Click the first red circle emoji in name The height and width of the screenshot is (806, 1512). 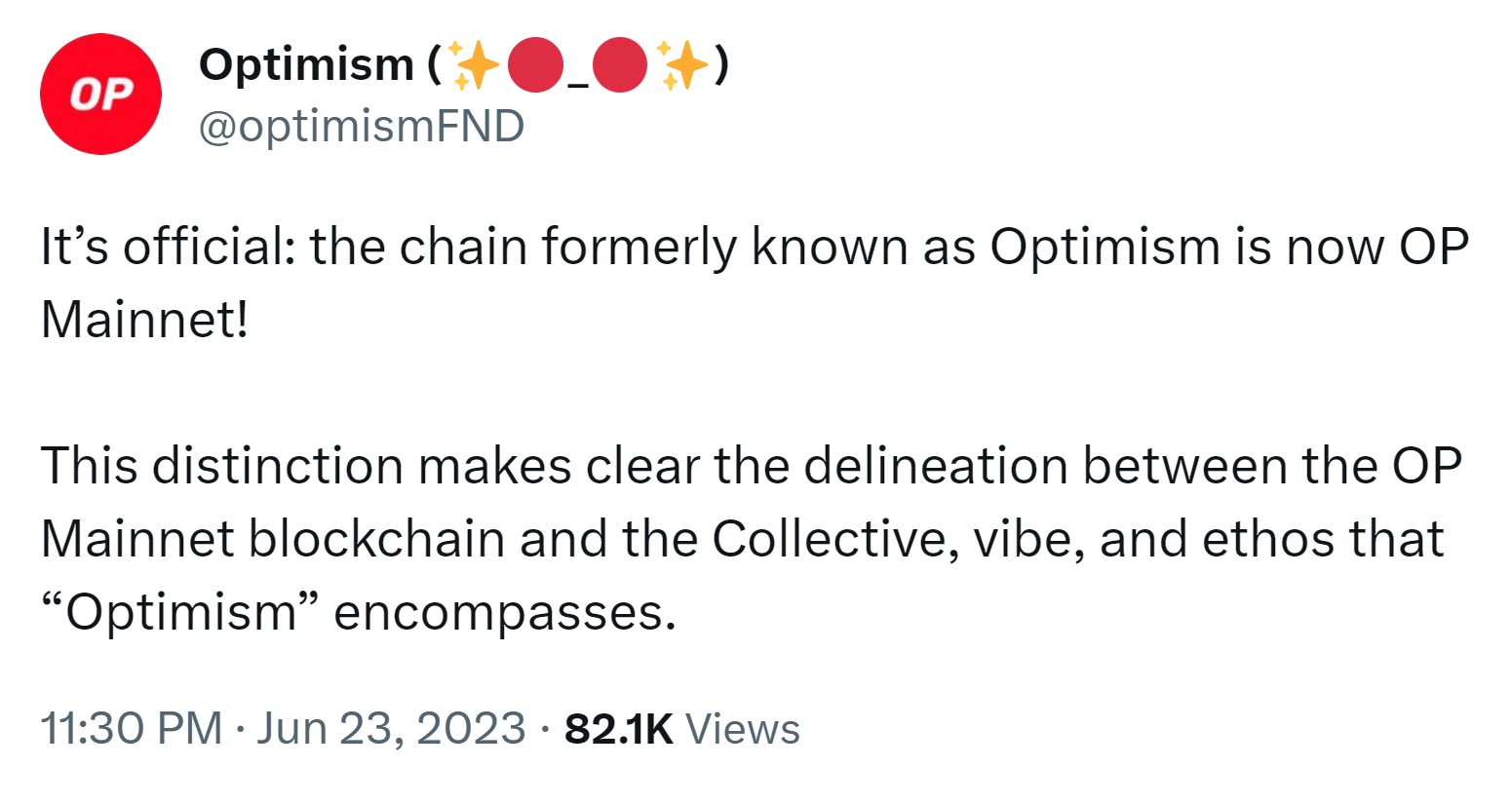pos(535,65)
